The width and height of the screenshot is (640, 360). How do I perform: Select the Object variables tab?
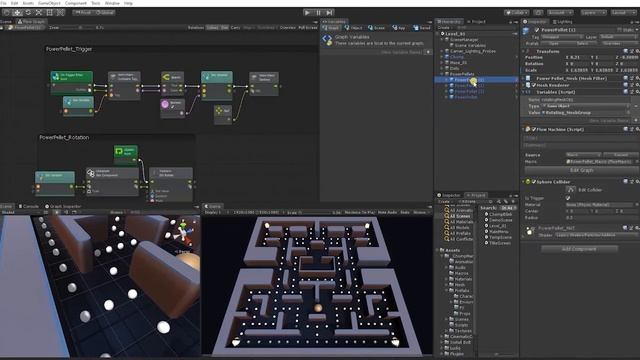click(x=353, y=28)
